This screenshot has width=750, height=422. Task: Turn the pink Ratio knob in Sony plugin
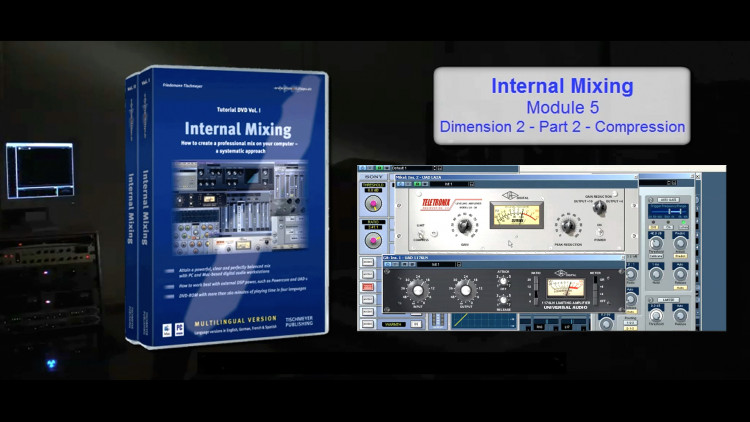coord(374,240)
